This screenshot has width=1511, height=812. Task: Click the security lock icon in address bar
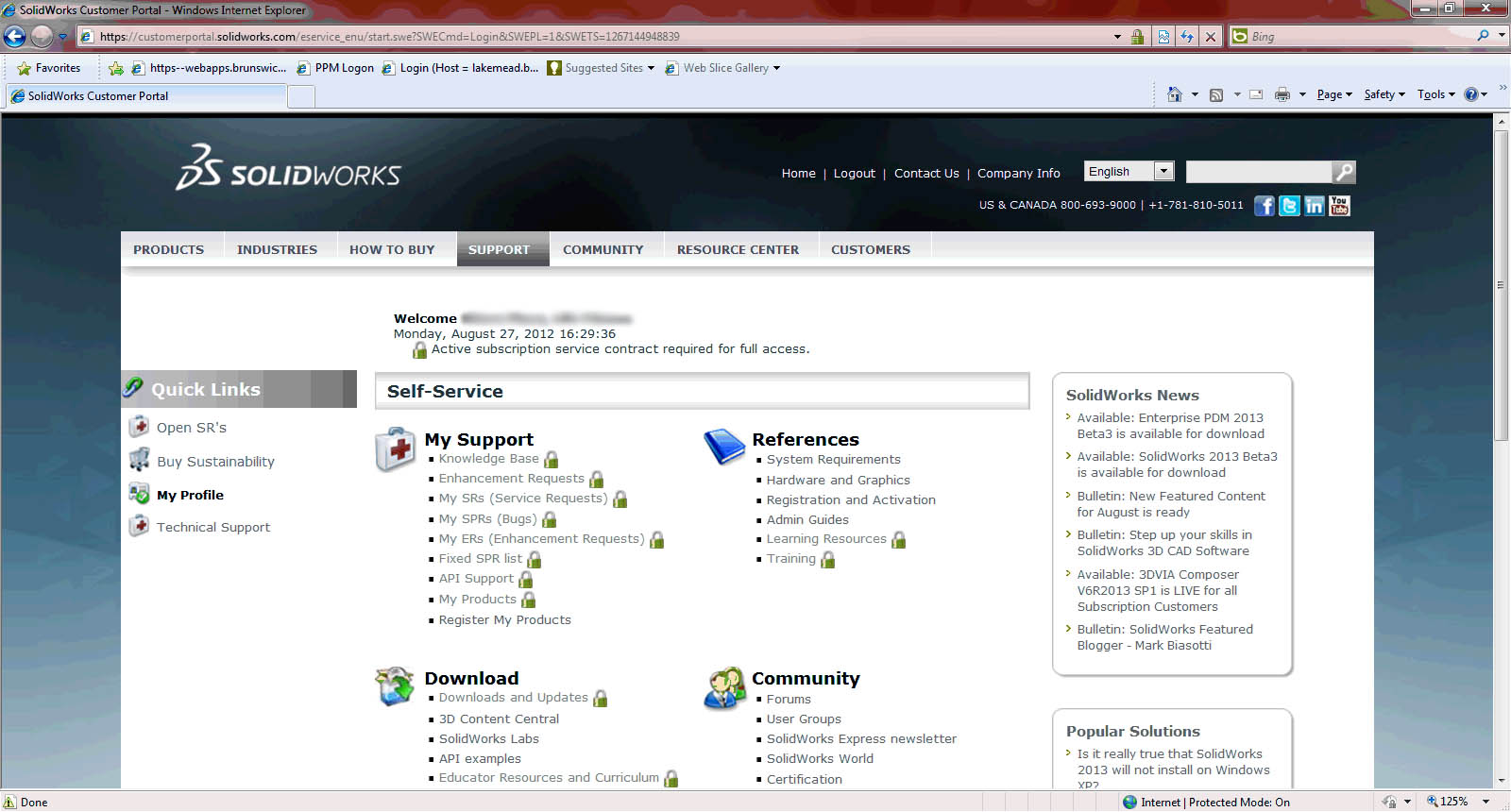(1137, 37)
